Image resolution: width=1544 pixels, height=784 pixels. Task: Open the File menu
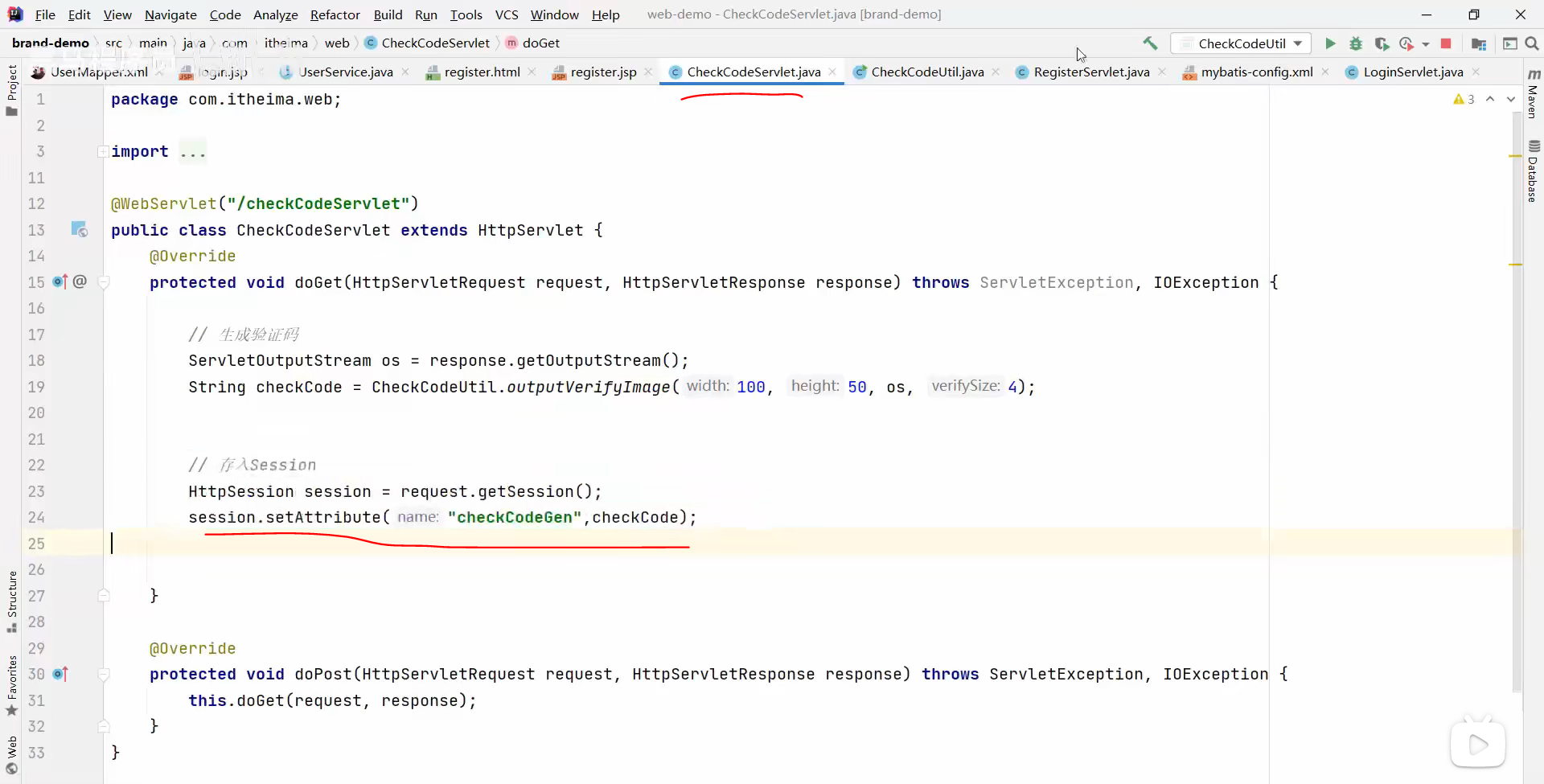pos(45,14)
